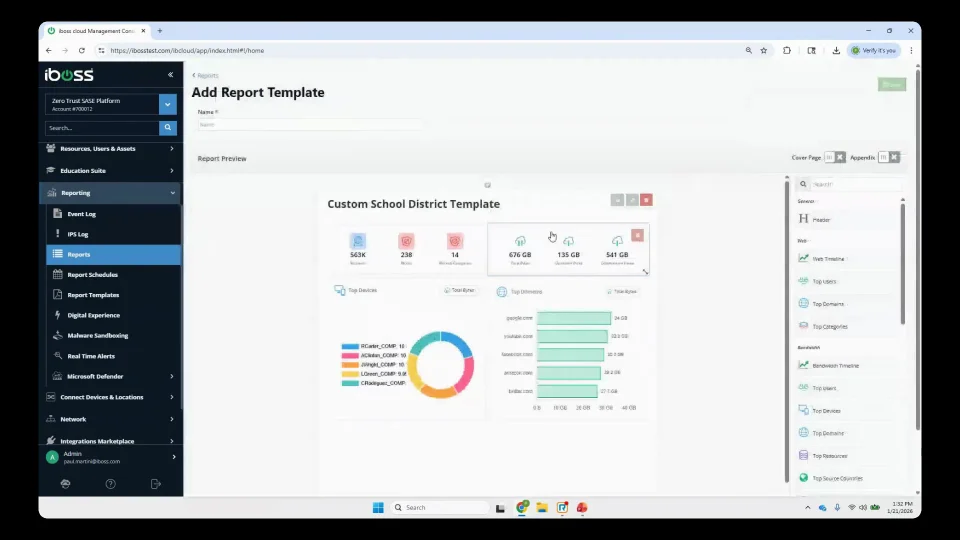
Task: Click the logout icon at sidebar bottom
Action: coord(156,484)
